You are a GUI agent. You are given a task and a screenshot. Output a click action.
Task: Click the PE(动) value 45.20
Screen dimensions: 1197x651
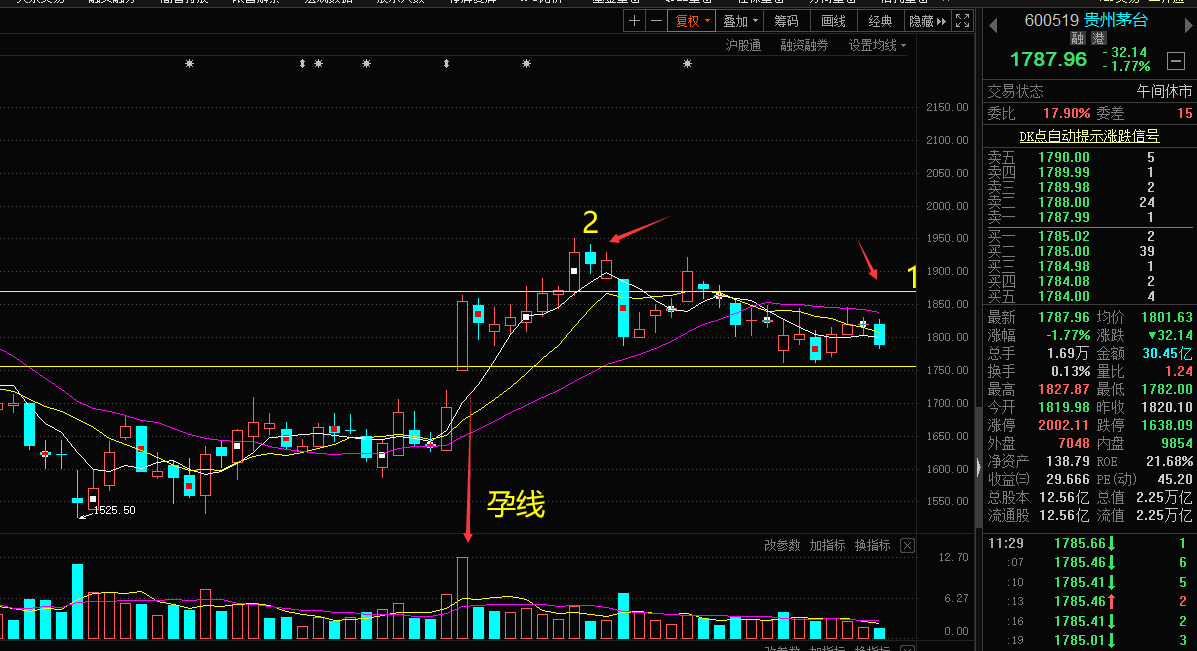(1175, 479)
